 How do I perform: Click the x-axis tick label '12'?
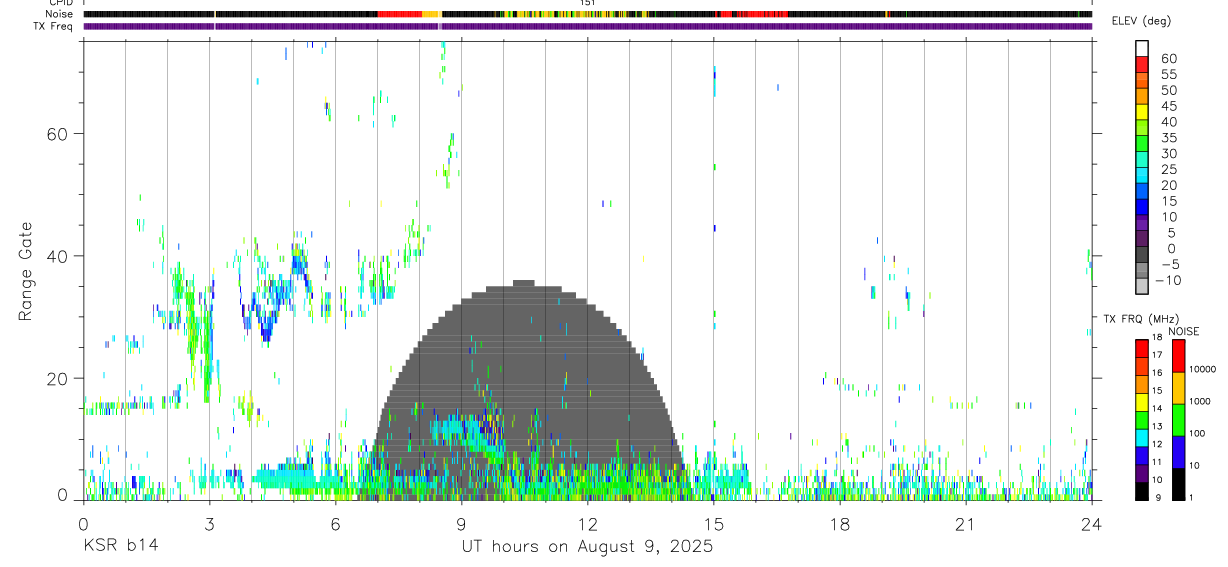pos(587,524)
